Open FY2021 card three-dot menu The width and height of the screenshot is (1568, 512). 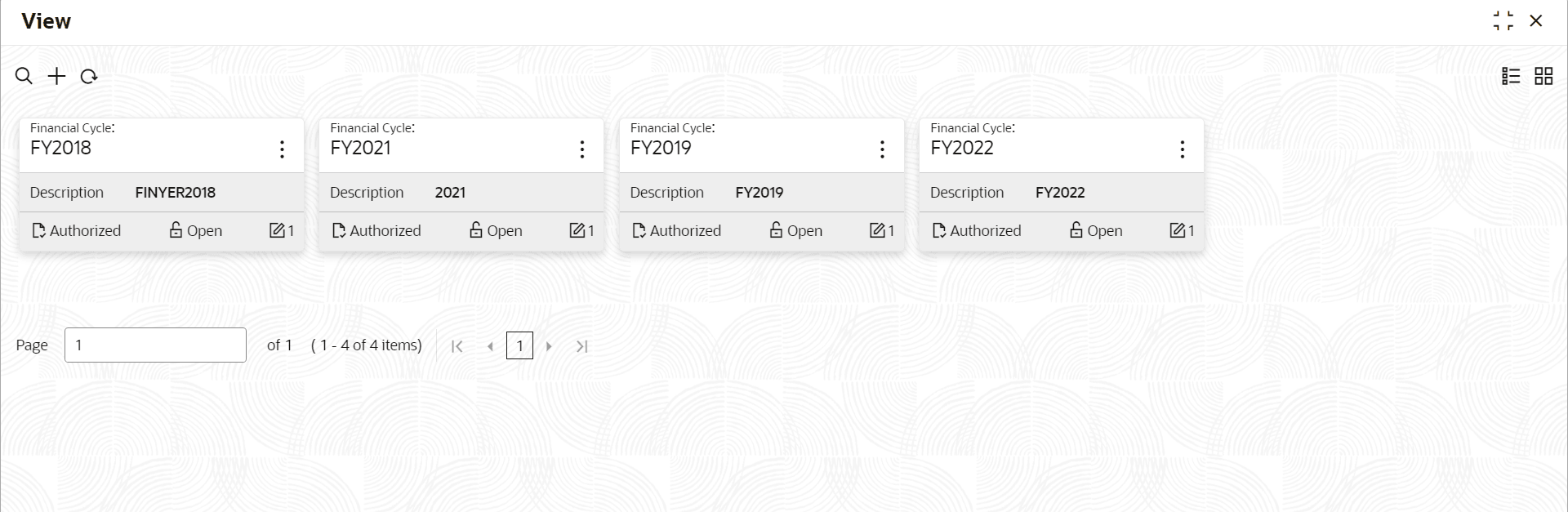[x=581, y=149]
